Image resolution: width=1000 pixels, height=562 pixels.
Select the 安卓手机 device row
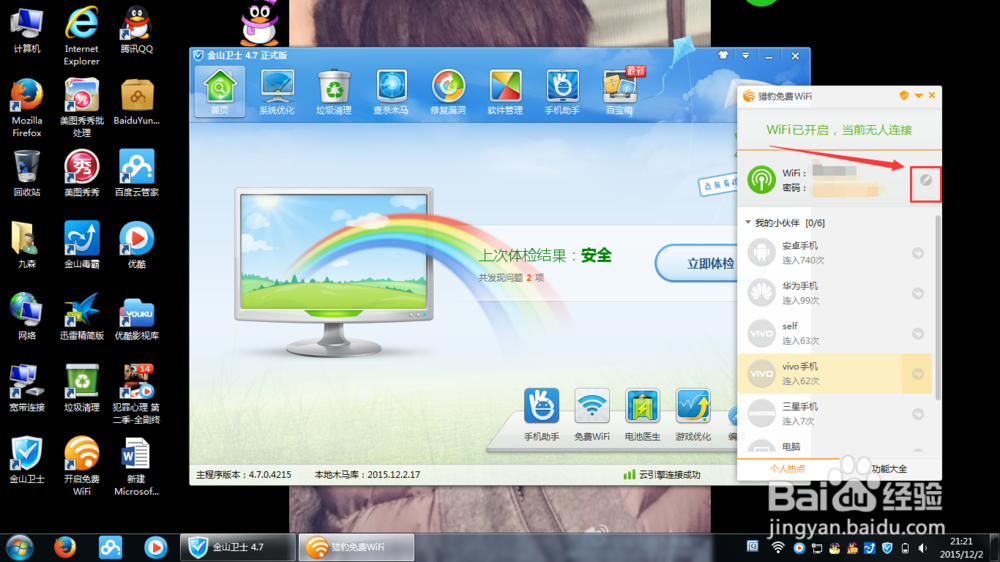835,253
